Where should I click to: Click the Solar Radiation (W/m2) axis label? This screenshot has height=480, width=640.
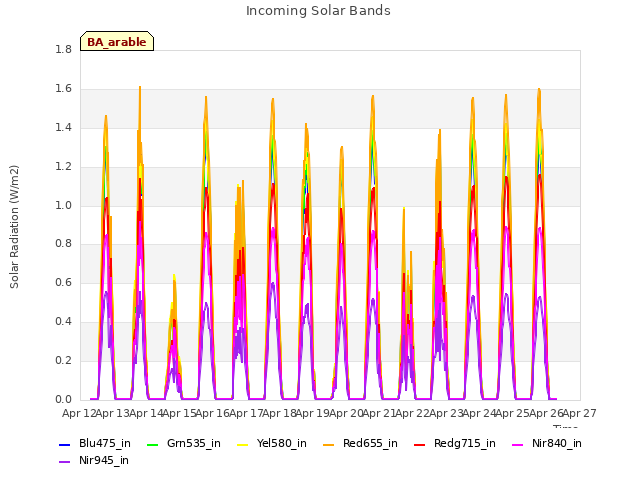coord(14,227)
